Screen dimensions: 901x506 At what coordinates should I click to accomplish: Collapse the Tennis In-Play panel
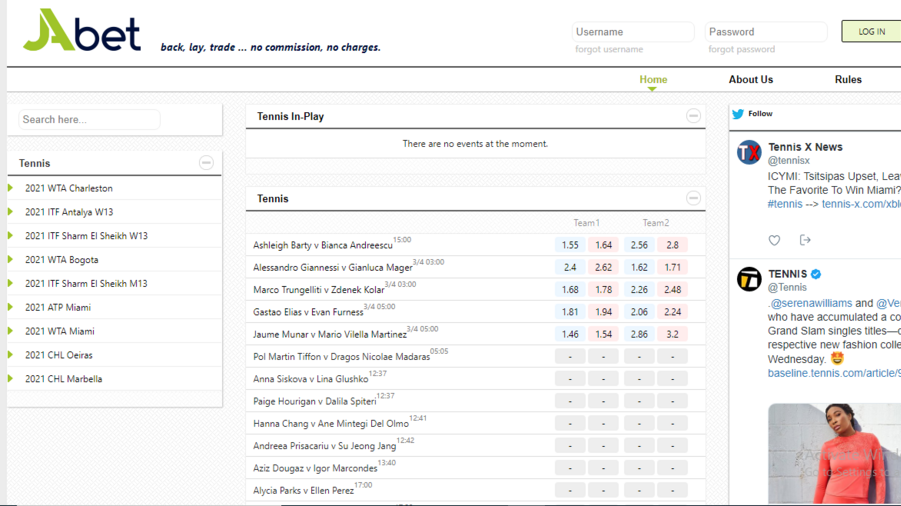click(x=693, y=116)
